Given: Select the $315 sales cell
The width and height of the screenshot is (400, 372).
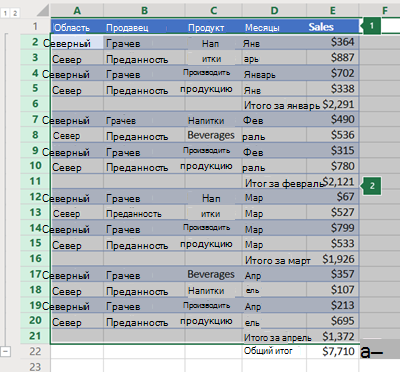Looking at the screenshot, I should pos(333,150).
